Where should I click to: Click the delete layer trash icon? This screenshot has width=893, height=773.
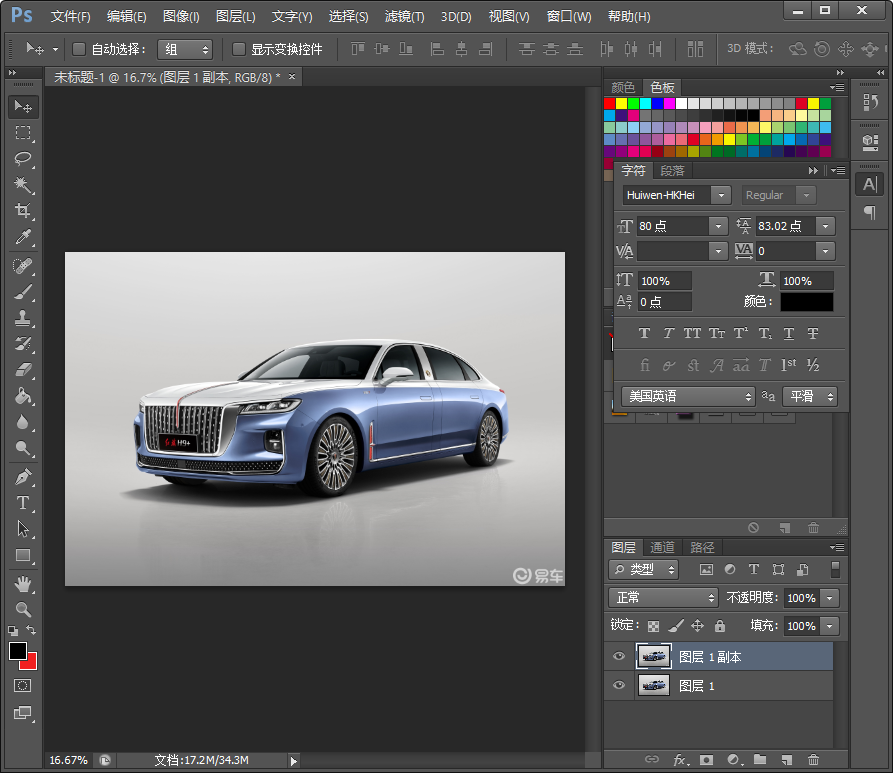pyautogui.click(x=813, y=760)
